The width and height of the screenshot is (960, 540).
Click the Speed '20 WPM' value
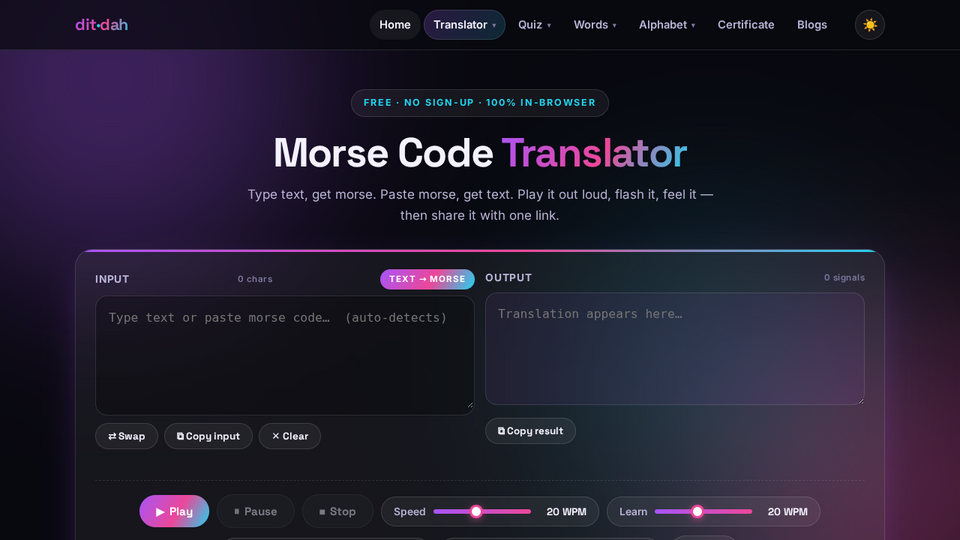pyautogui.click(x=566, y=512)
